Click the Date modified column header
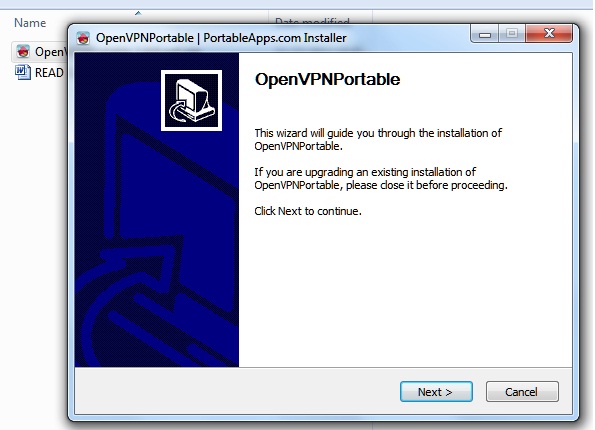The image size is (595, 430). [x=312, y=20]
